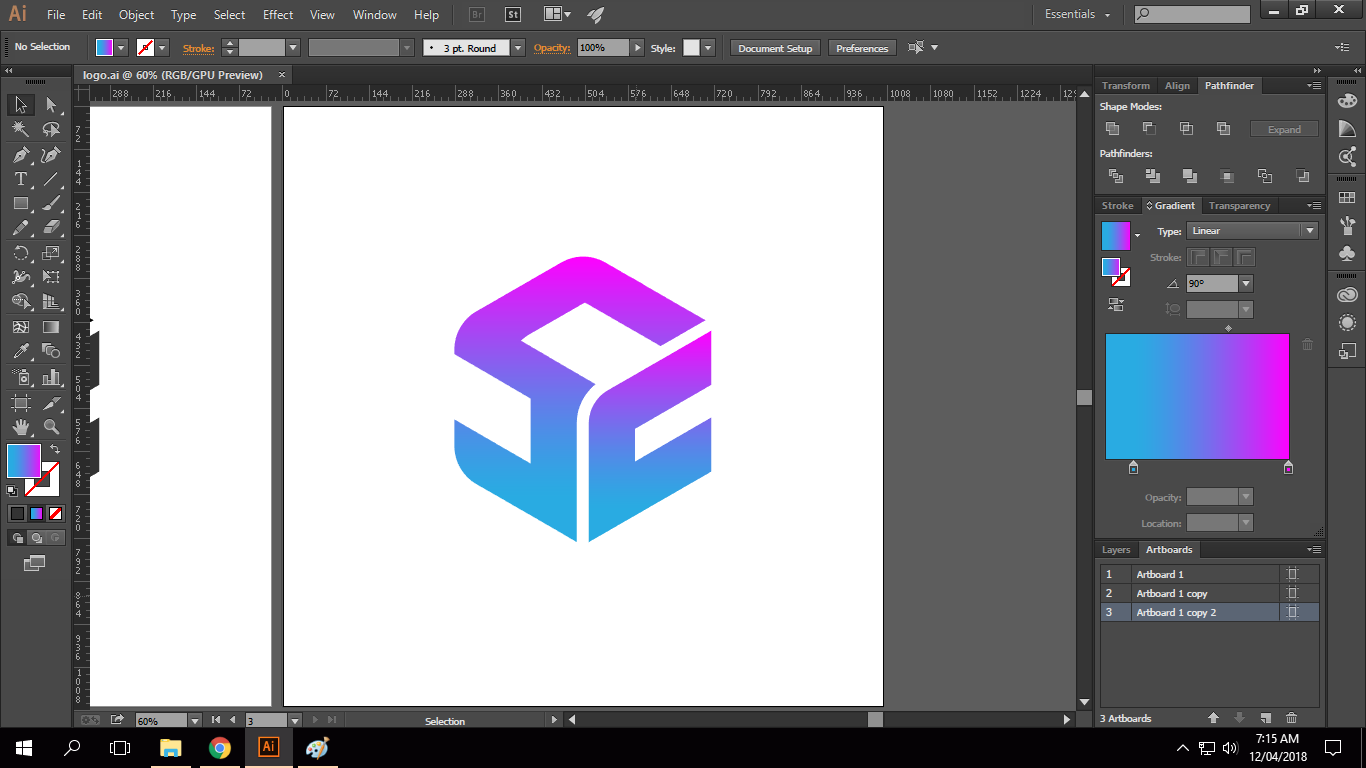Click the left cyan gradient stop

1133,467
